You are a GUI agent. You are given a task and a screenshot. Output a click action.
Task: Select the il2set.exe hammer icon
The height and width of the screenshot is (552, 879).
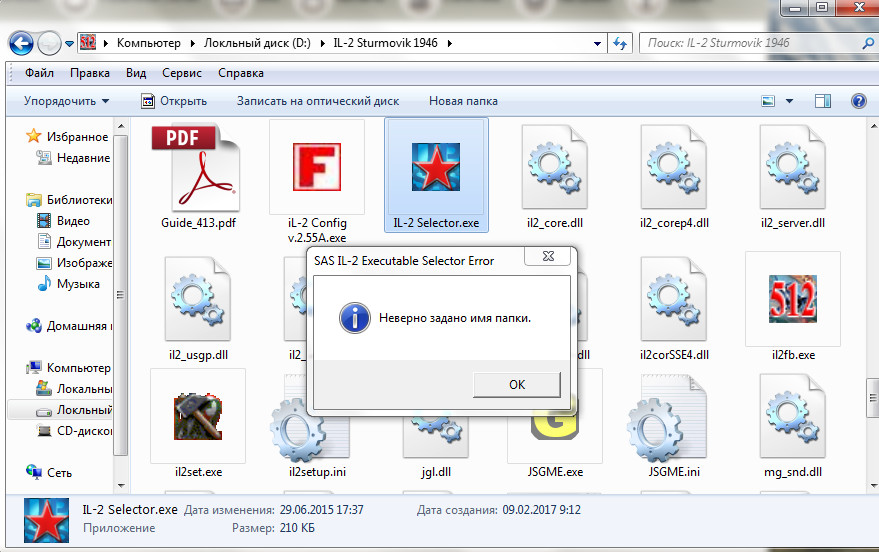tap(197, 416)
